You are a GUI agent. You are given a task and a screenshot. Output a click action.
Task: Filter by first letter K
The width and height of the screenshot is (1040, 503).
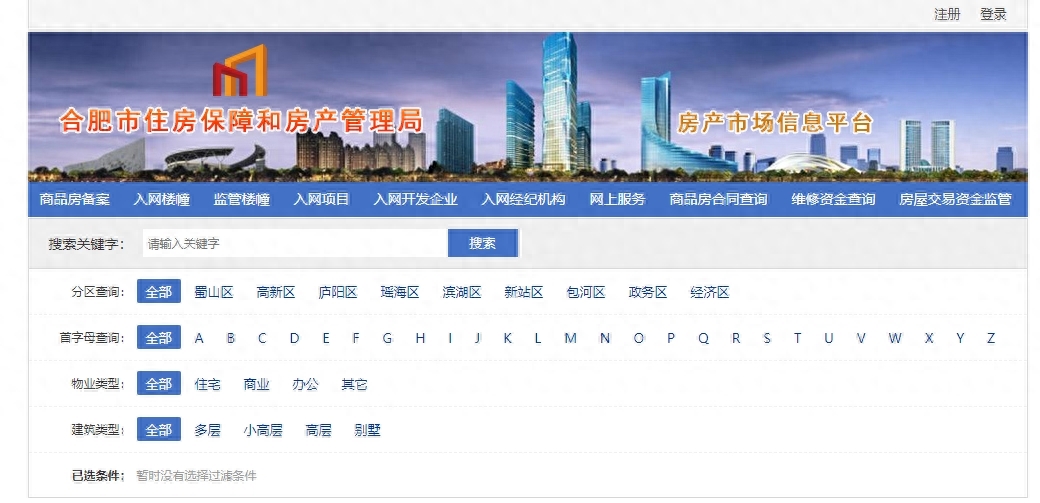507,338
